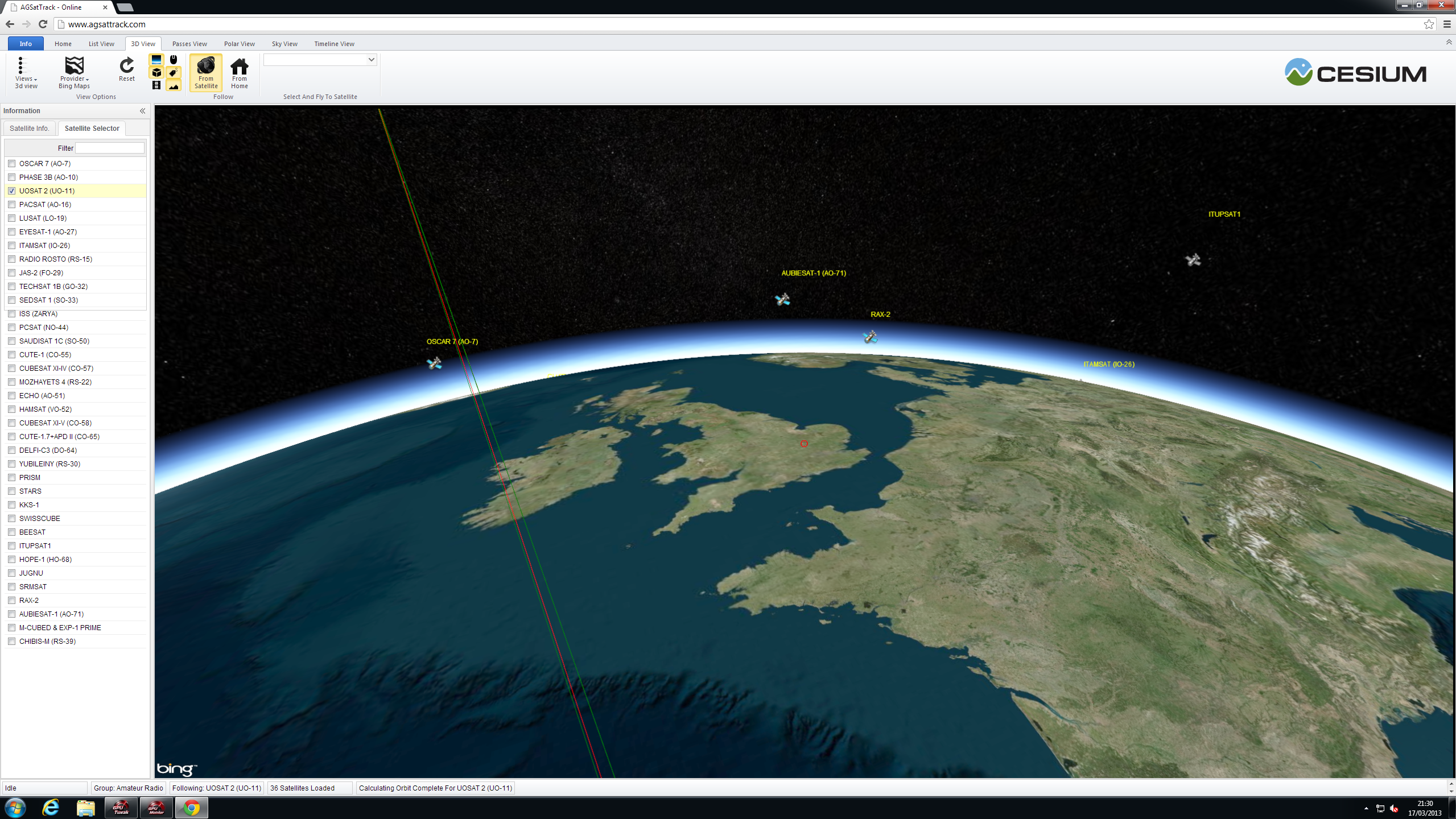
Task: Click status text Following: UOSAT 2 (UO-11)
Action: click(216, 788)
